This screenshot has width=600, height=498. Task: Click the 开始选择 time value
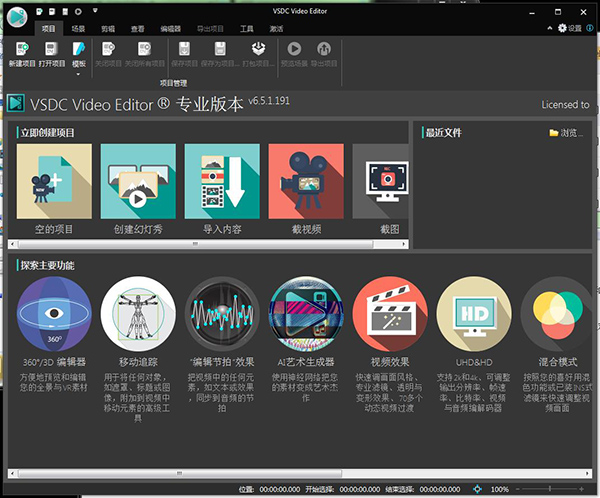359,489
